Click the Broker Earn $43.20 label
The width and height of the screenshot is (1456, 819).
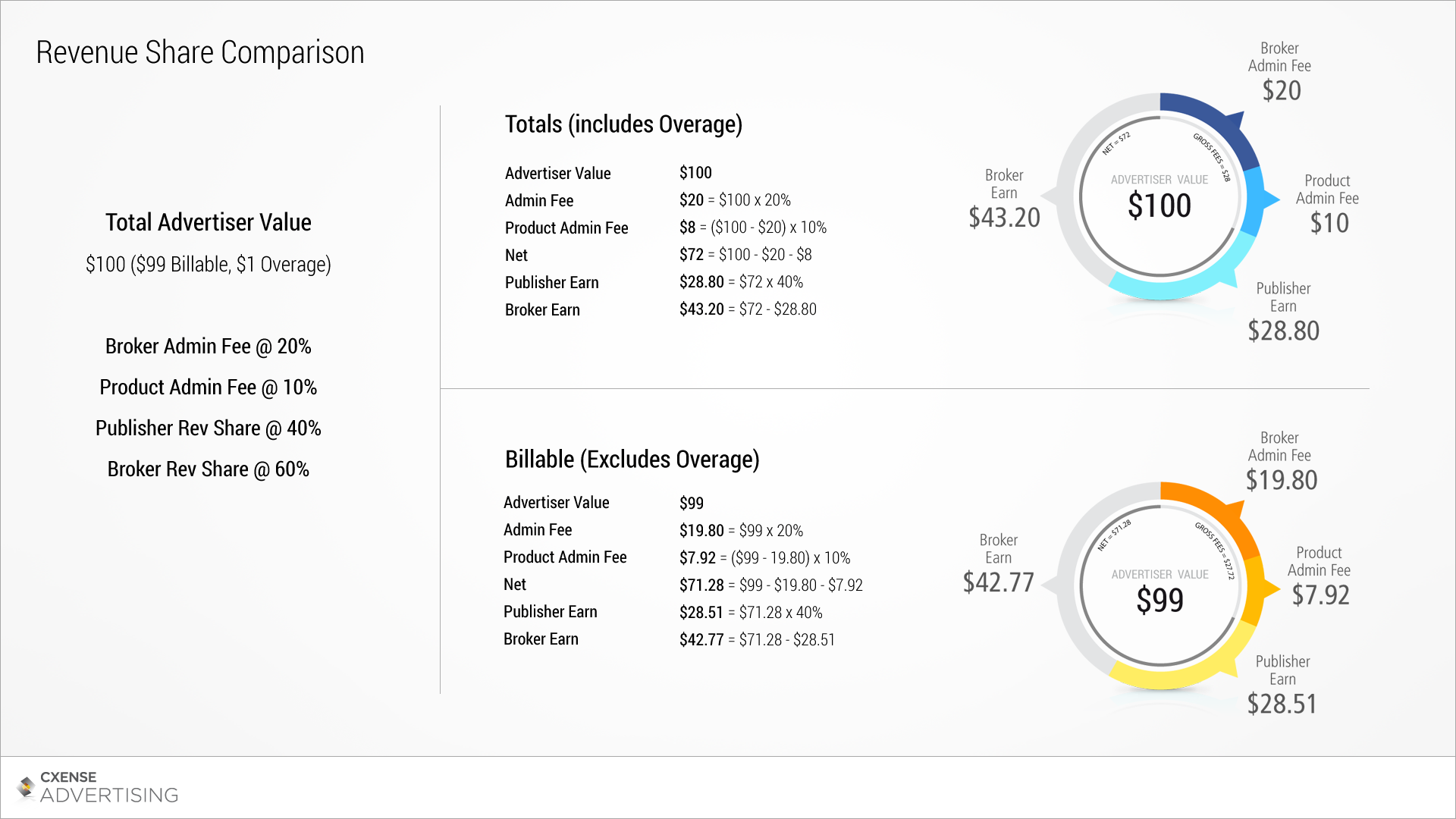(1004, 199)
